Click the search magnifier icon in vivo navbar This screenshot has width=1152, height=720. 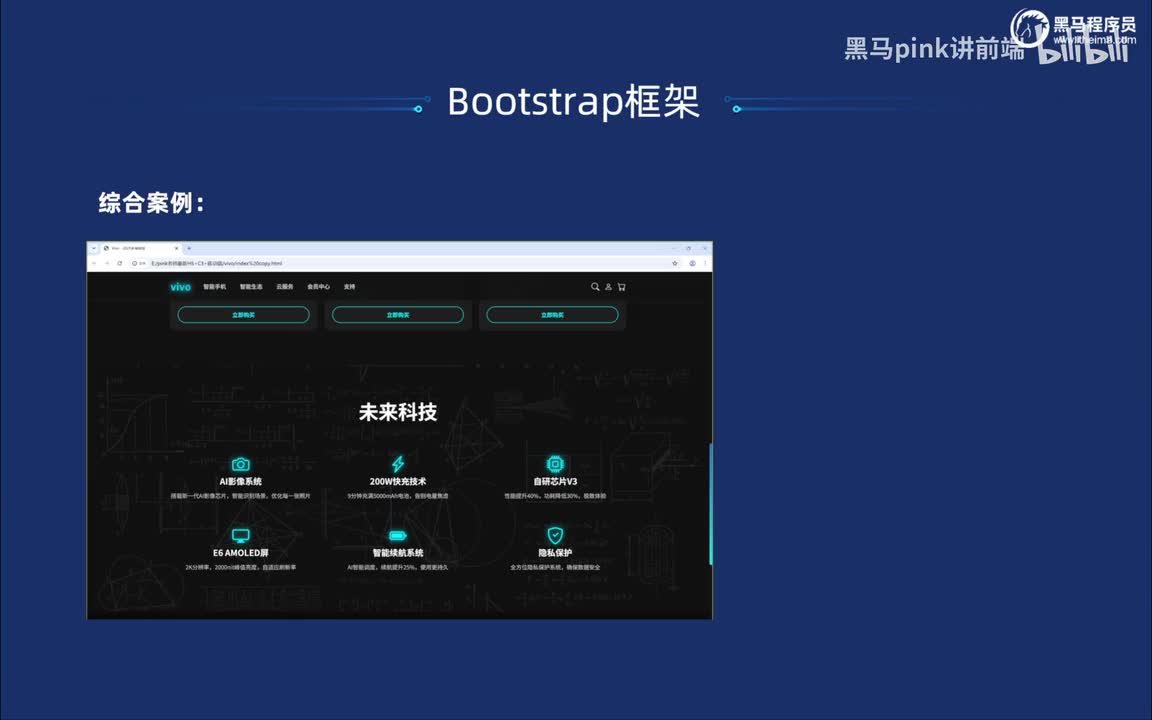(x=595, y=287)
